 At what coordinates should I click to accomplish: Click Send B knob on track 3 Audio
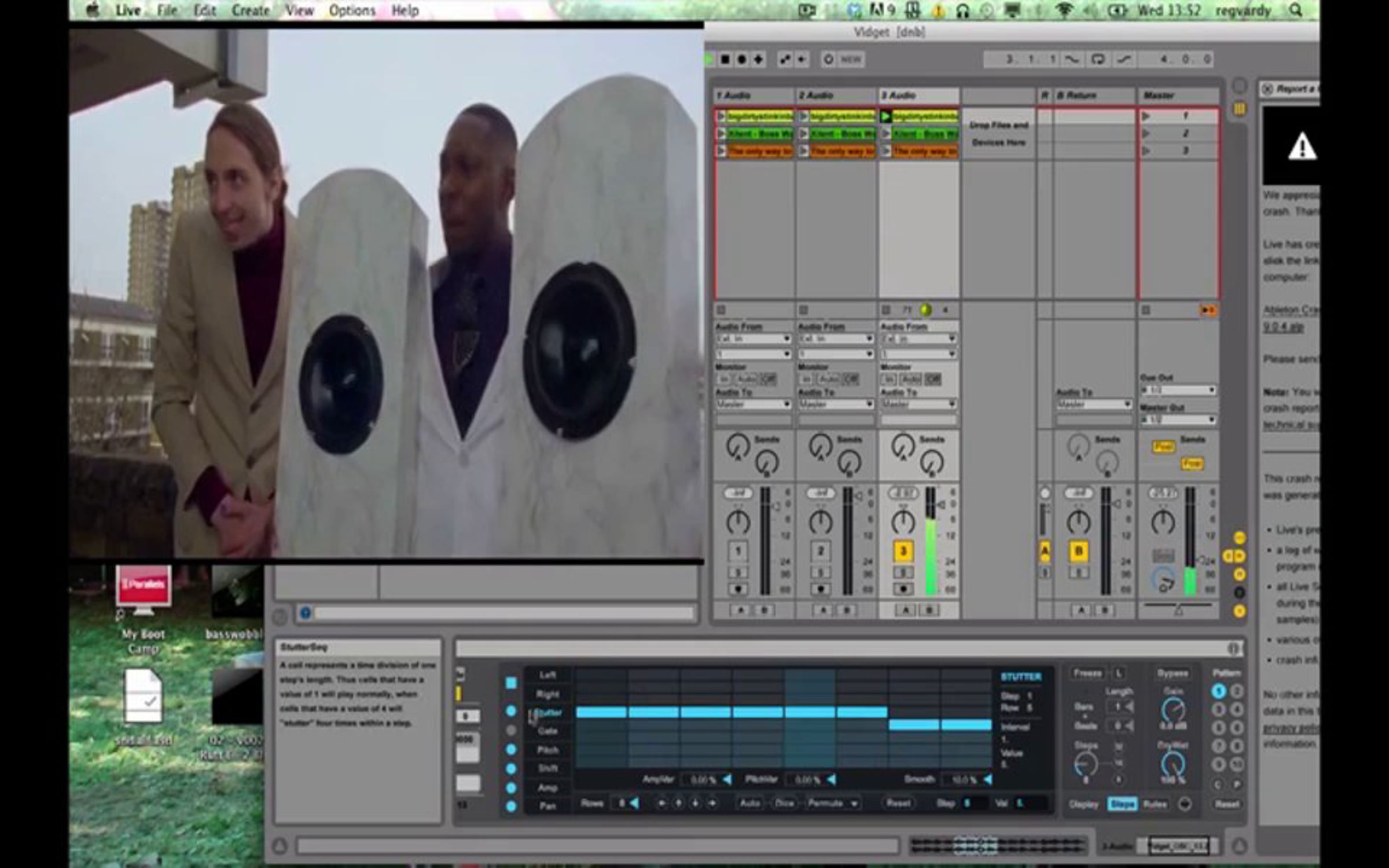pos(932,463)
